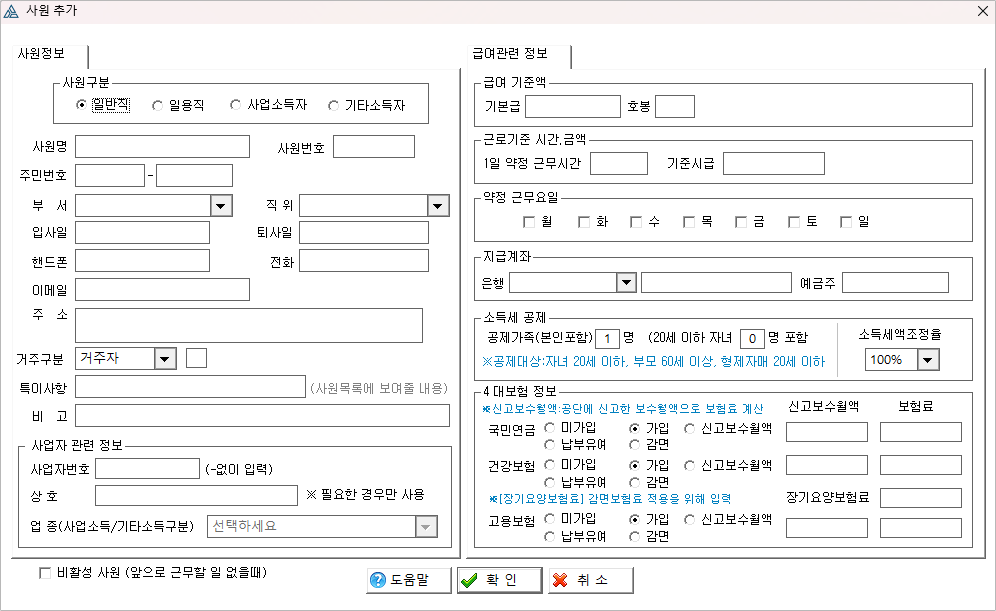Click the 공제가족 count field
The image size is (996, 611).
607,339
